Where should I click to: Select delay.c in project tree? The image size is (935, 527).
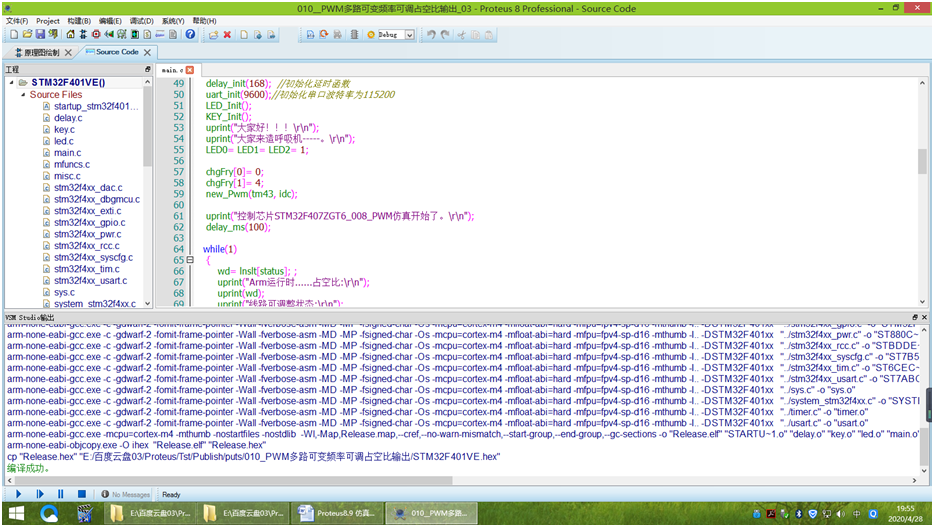68,118
